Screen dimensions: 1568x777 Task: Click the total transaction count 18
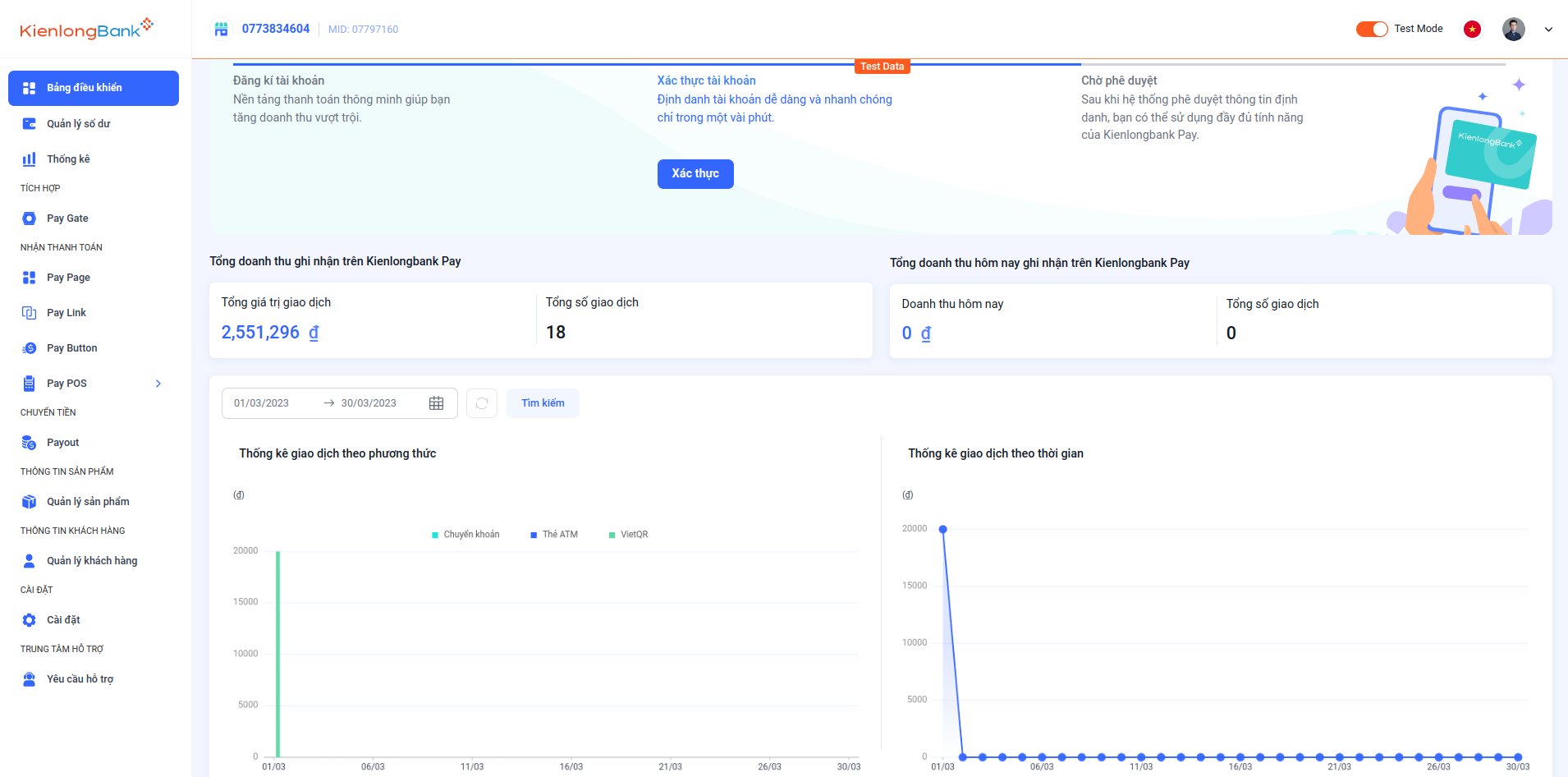[x=556, y=333]
